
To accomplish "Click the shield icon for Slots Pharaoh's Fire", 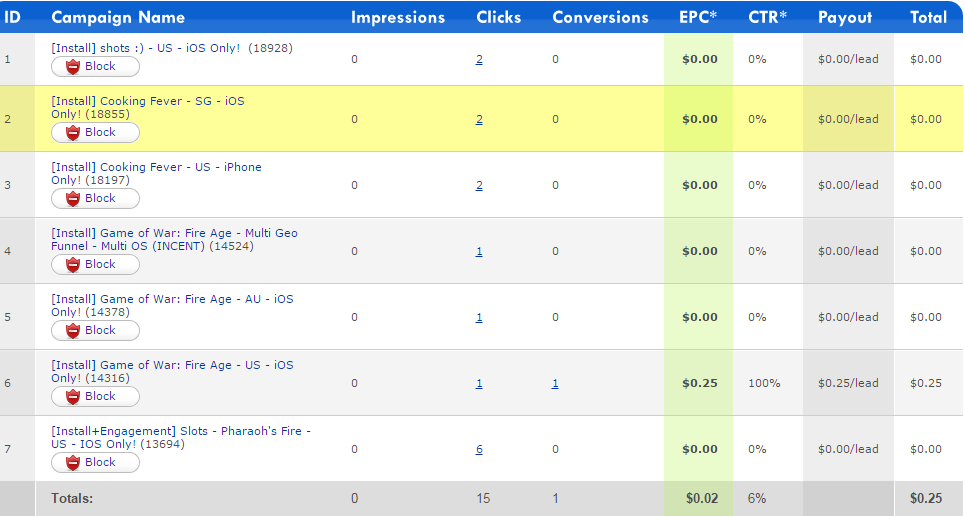I will [x=72, y=463].
